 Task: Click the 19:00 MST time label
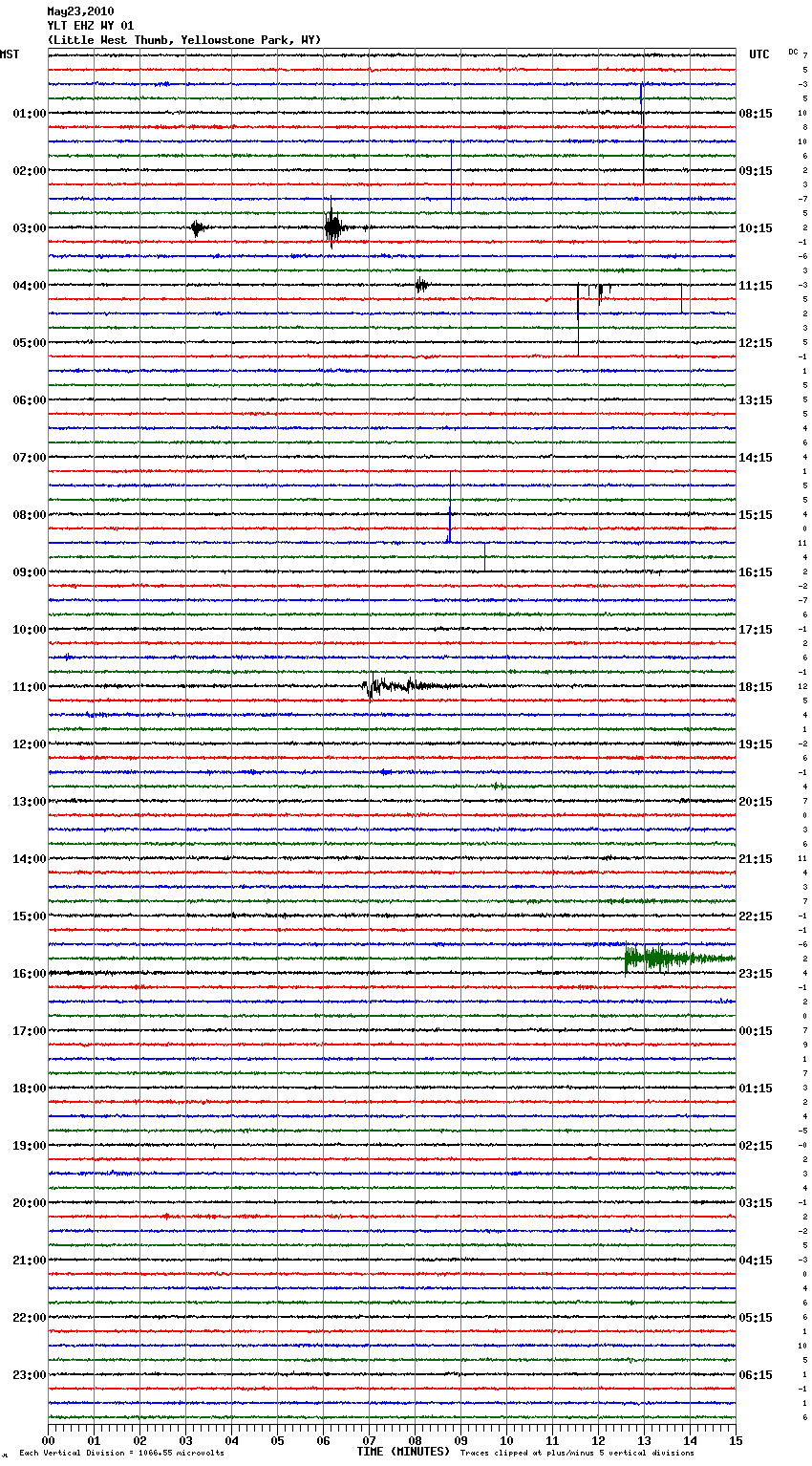(30, 1146)
